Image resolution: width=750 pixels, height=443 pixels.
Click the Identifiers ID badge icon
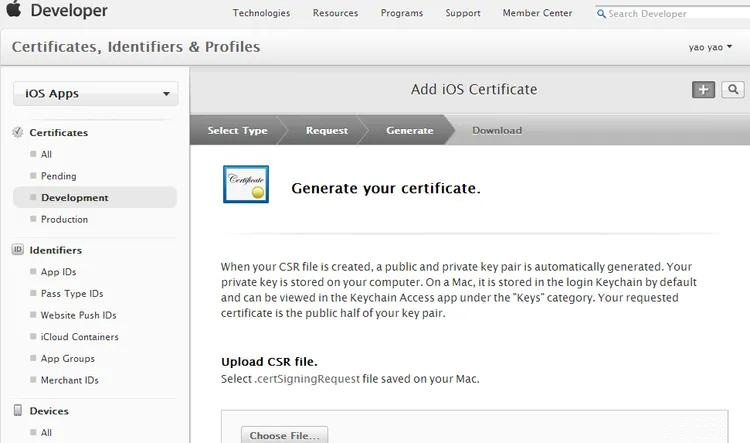click(x=18, y=250)
